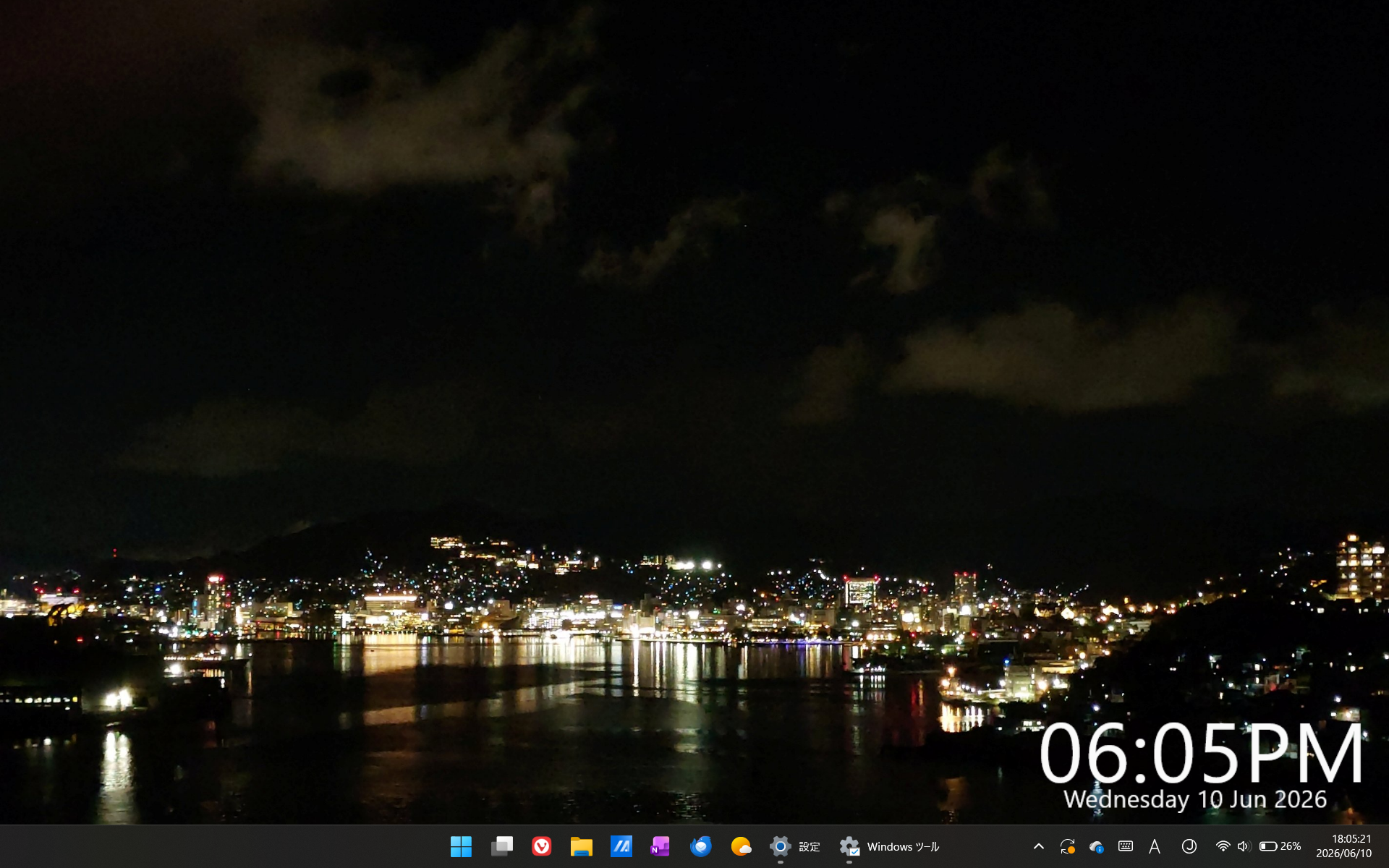This screenshot has width=1389, height=868.
Task: Open the Thunderbird mail client
Action: pyautogui.click(x=700, y=846)
